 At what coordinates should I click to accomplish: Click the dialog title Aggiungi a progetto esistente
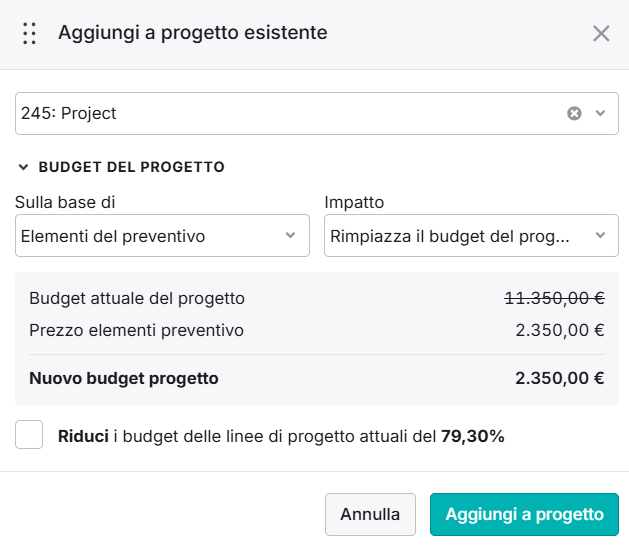pos(193,33)
